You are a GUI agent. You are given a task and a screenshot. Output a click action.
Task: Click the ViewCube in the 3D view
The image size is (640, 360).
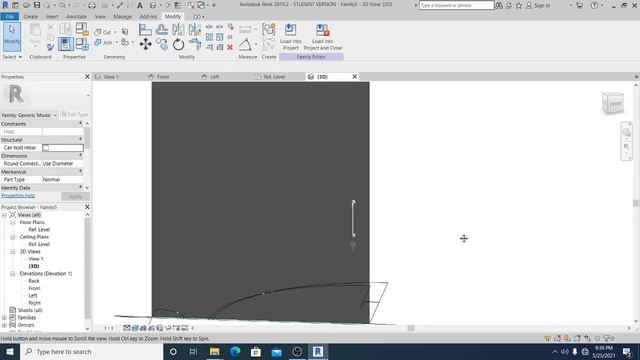click(613, 103)
